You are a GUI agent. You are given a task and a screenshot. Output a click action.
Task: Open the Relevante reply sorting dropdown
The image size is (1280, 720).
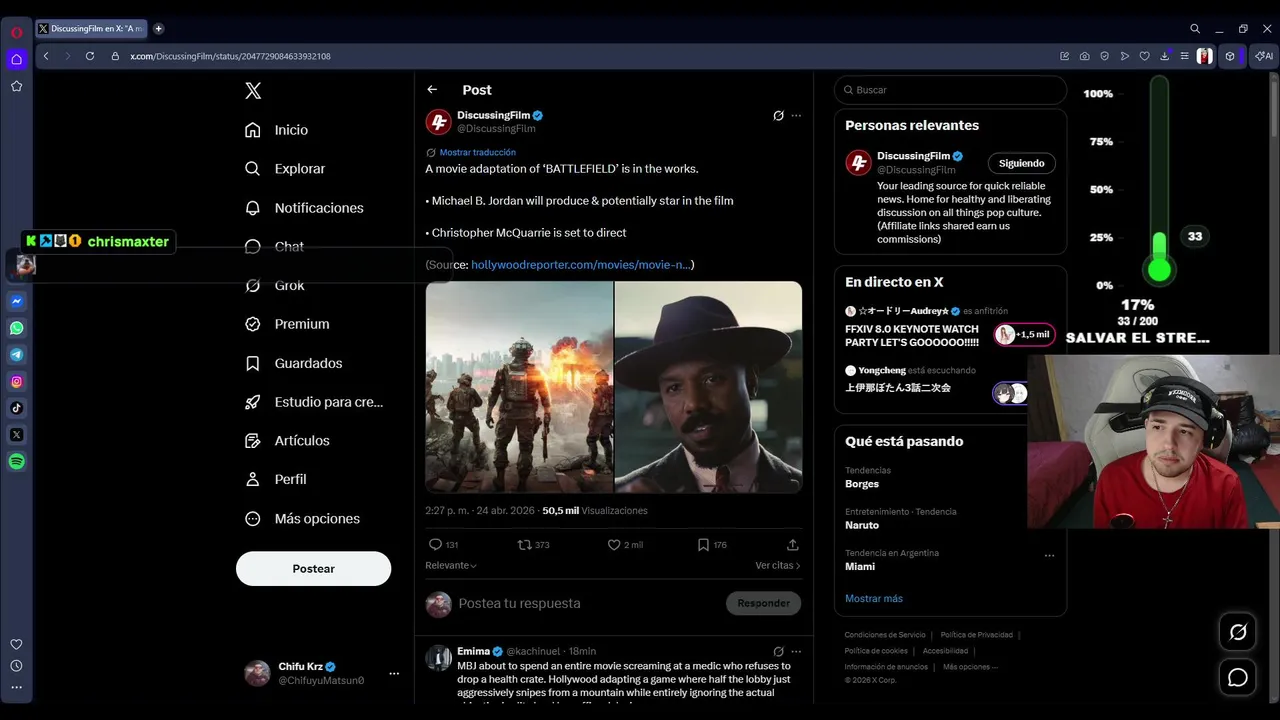tap(451, 565)
